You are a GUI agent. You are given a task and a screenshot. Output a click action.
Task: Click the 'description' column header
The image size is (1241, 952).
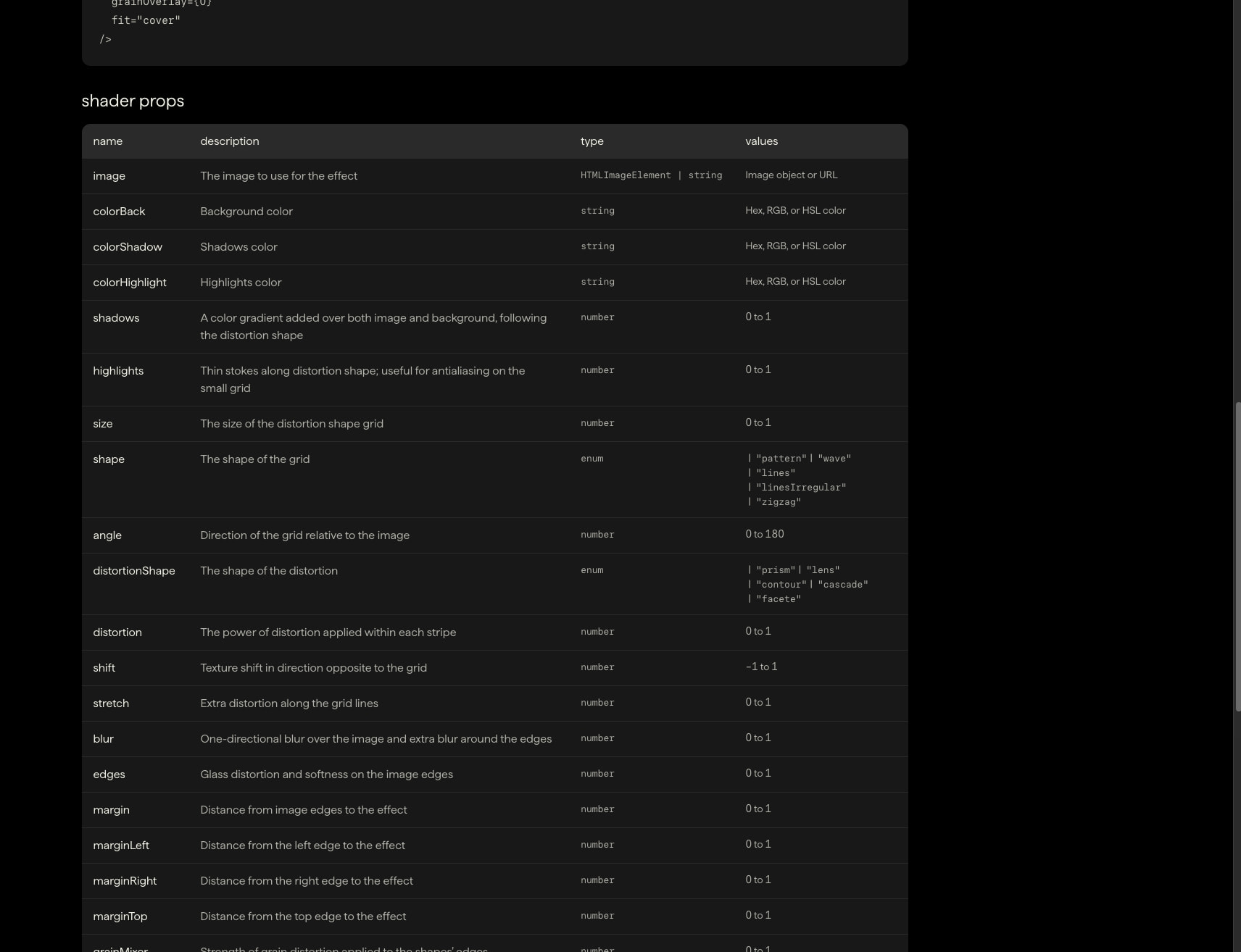point(229,141)
